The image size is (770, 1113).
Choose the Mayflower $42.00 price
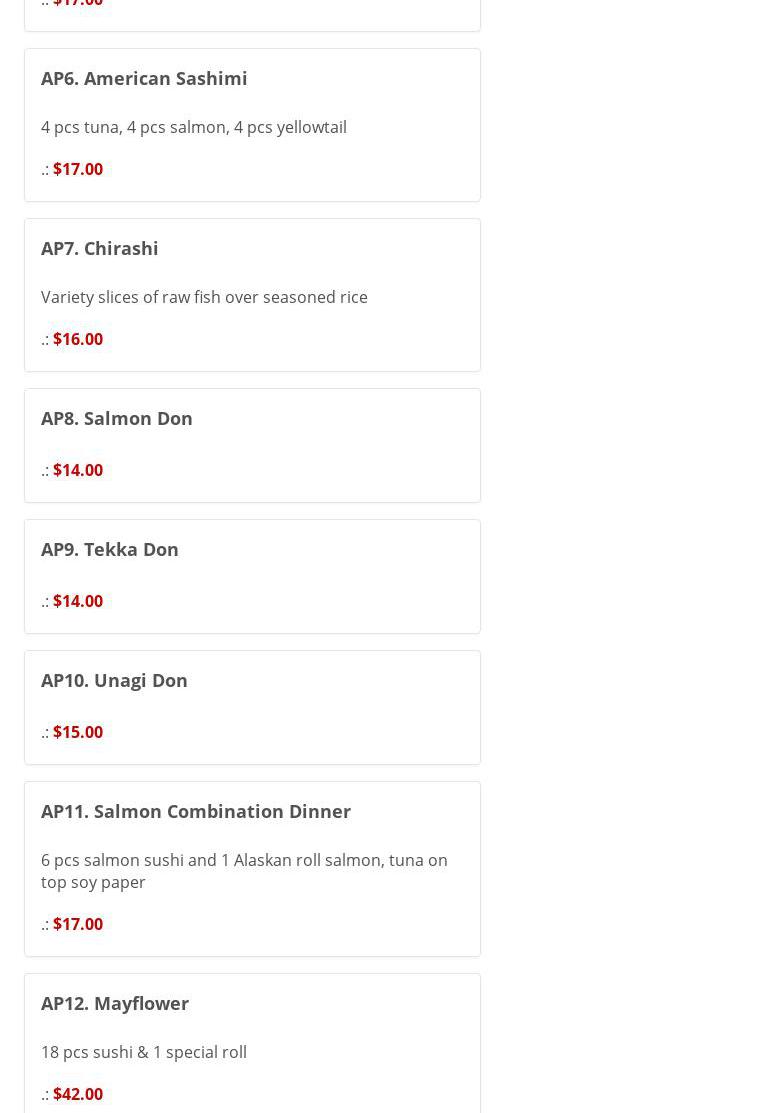coord(78,1094)
